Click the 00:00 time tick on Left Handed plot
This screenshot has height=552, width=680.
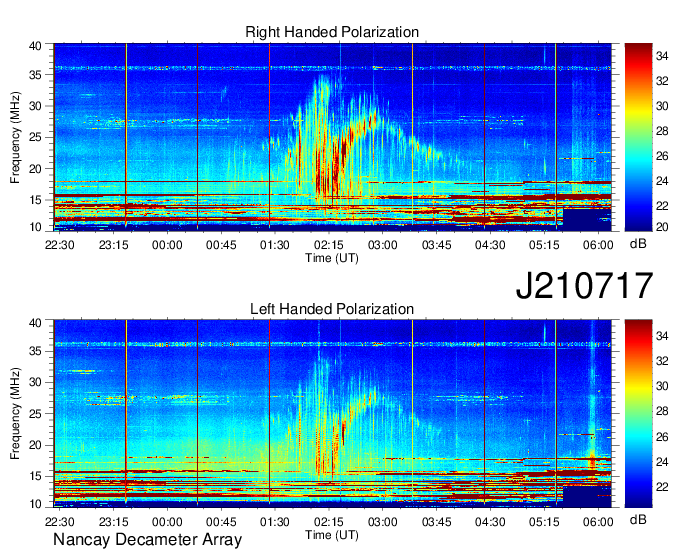[x=167, y=522]
